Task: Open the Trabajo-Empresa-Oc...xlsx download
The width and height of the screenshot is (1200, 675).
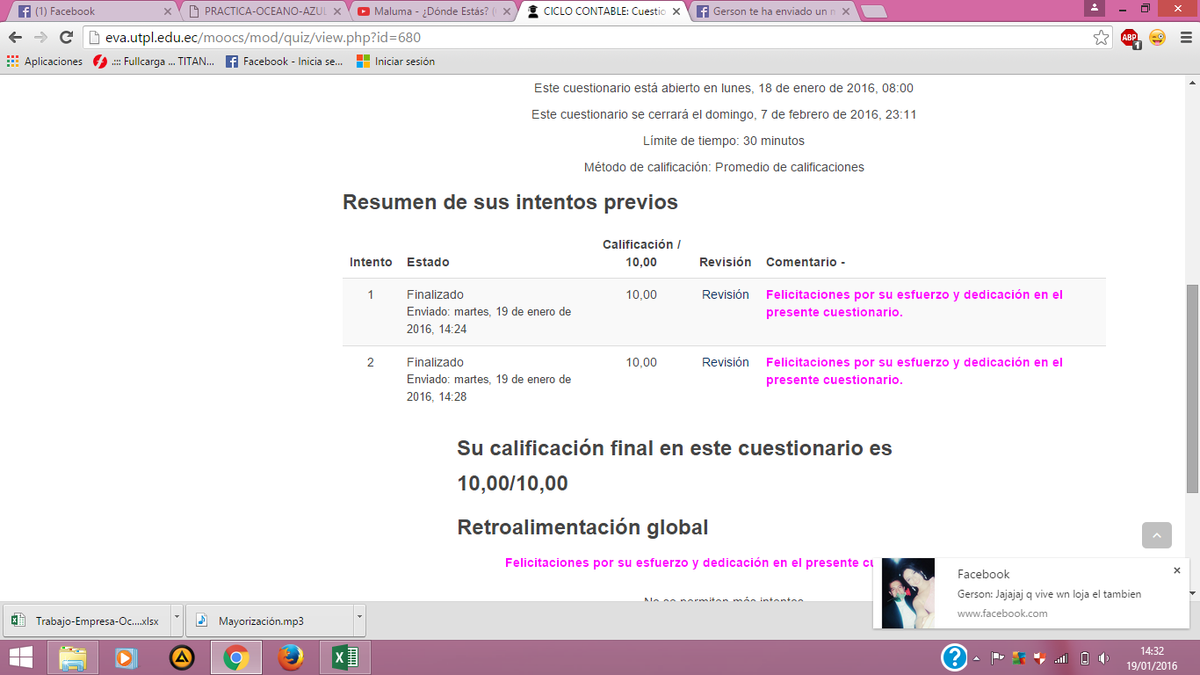Action: point(88,620)
